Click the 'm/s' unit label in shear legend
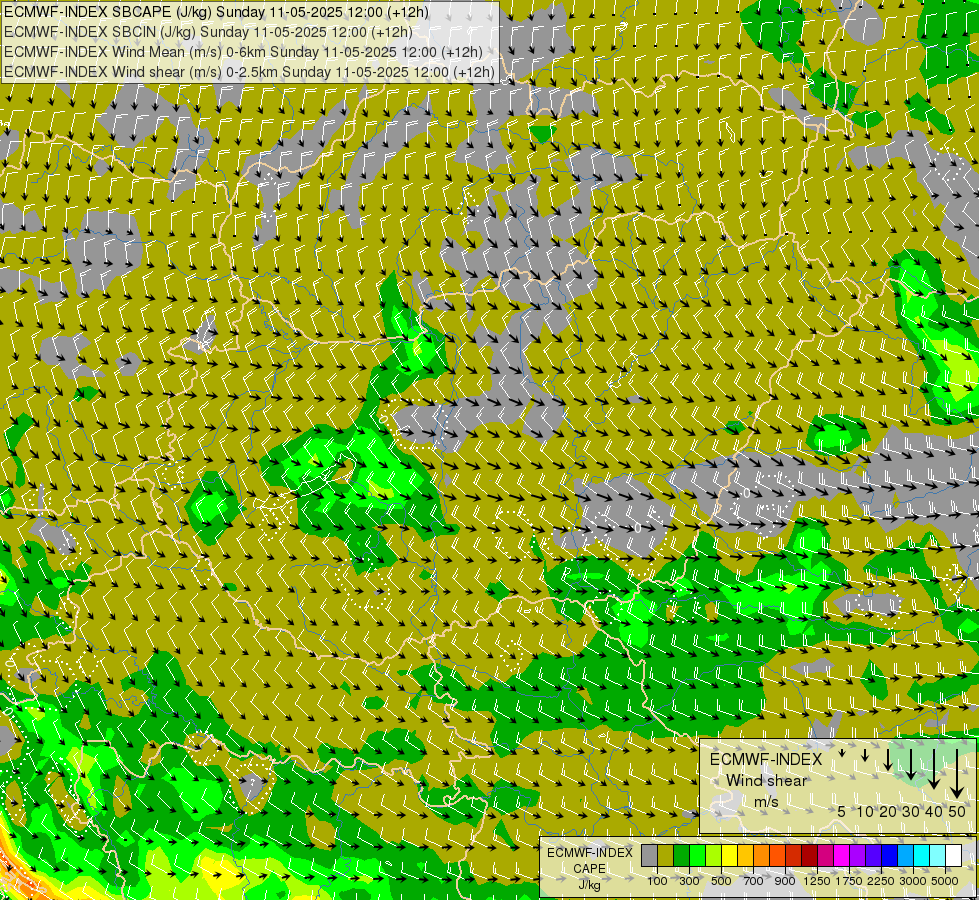This screenshot has height=900, width=979. 766,803
